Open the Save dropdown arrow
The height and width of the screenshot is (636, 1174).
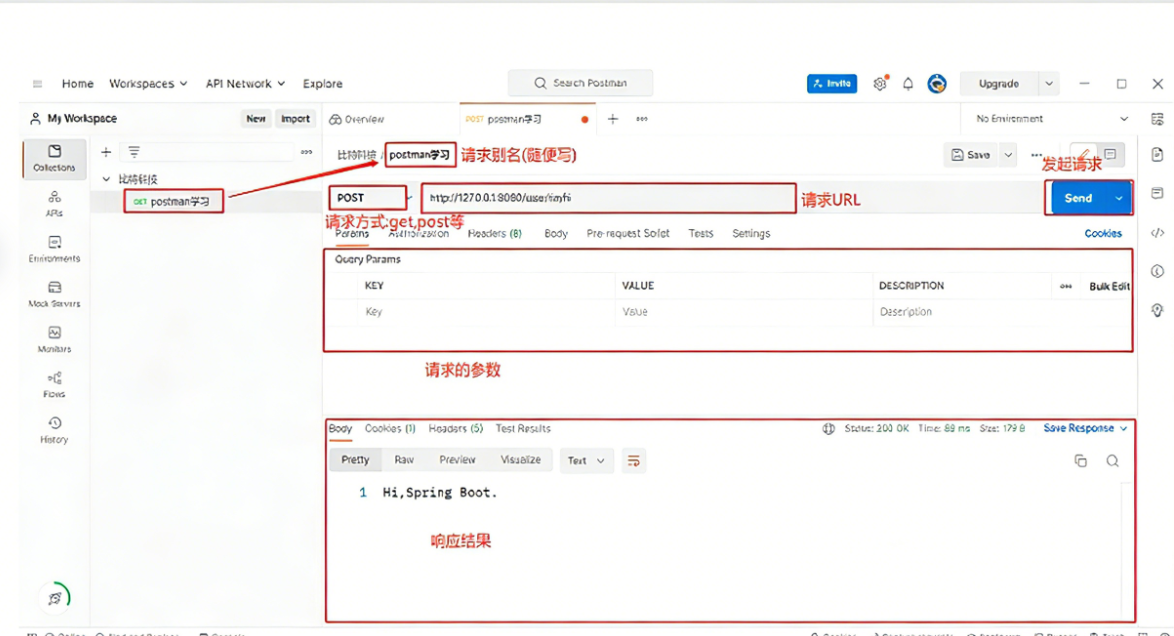1008,155
